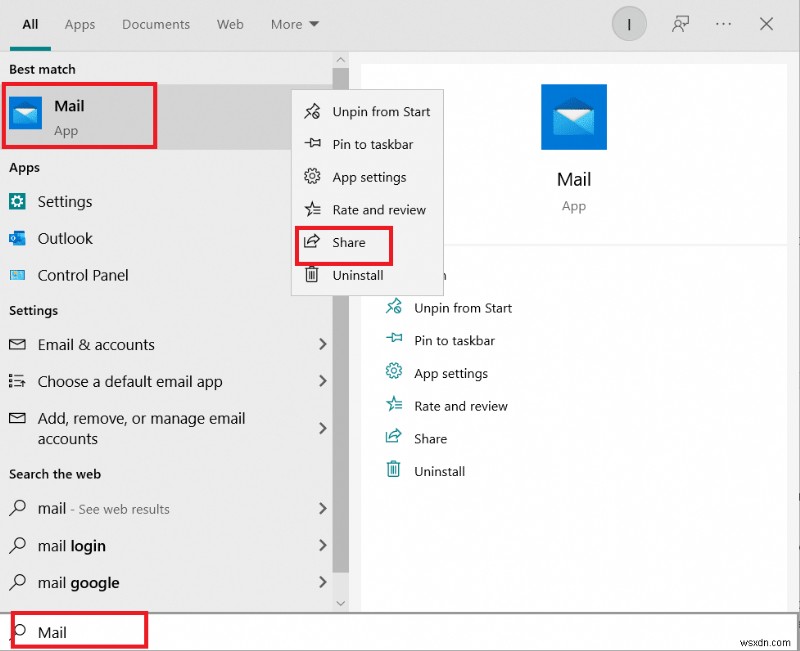800x651 pixels.
Task: Open the three-dot options menu at the top right
Action: [x=723, y=24]
